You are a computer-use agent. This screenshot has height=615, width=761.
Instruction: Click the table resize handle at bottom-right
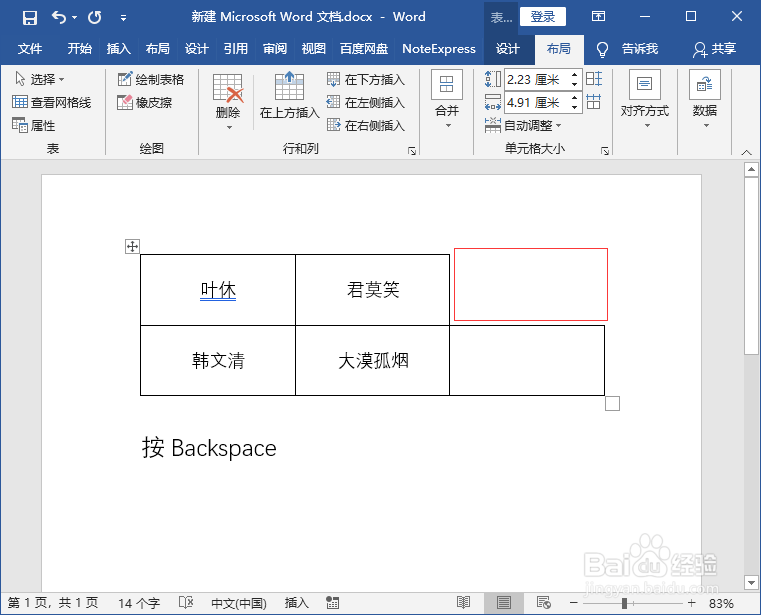(612, 403)
